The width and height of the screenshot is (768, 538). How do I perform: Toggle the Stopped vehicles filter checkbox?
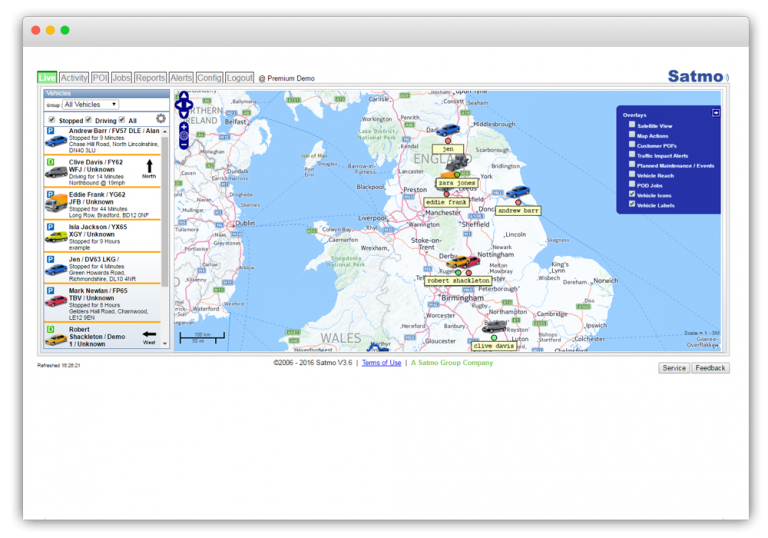[51, 120]
